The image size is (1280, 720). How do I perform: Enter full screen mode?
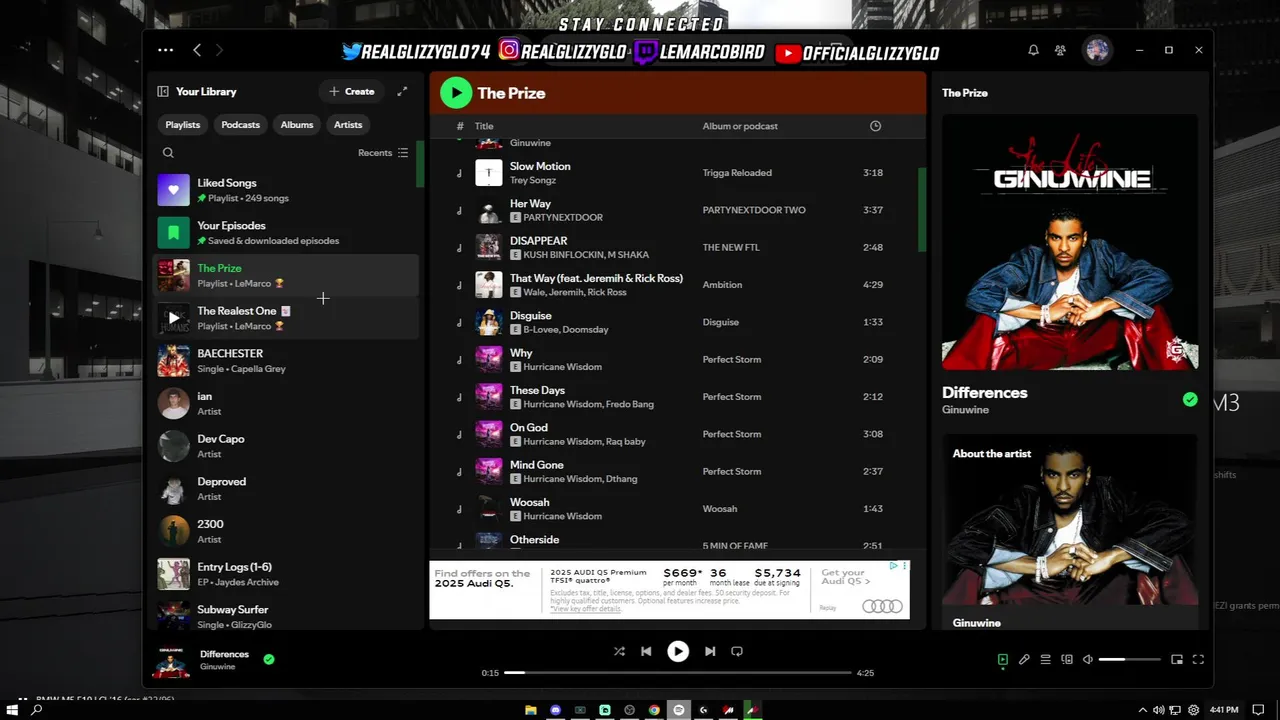(x=1198, y=660)
